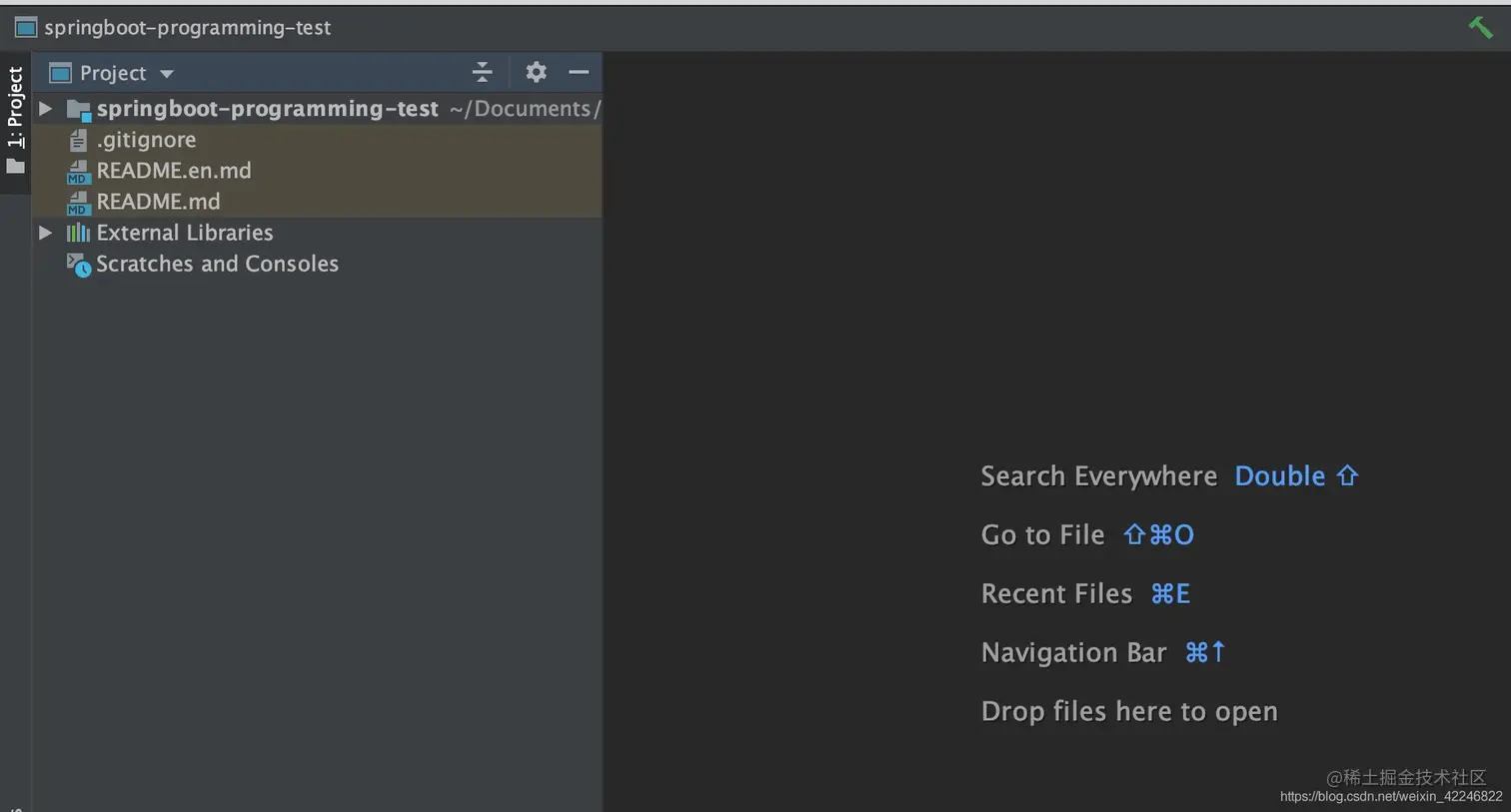Click the README.en.md markdown file icon
This screenshot has width=1511, height=812.
[x=78, y=172]
